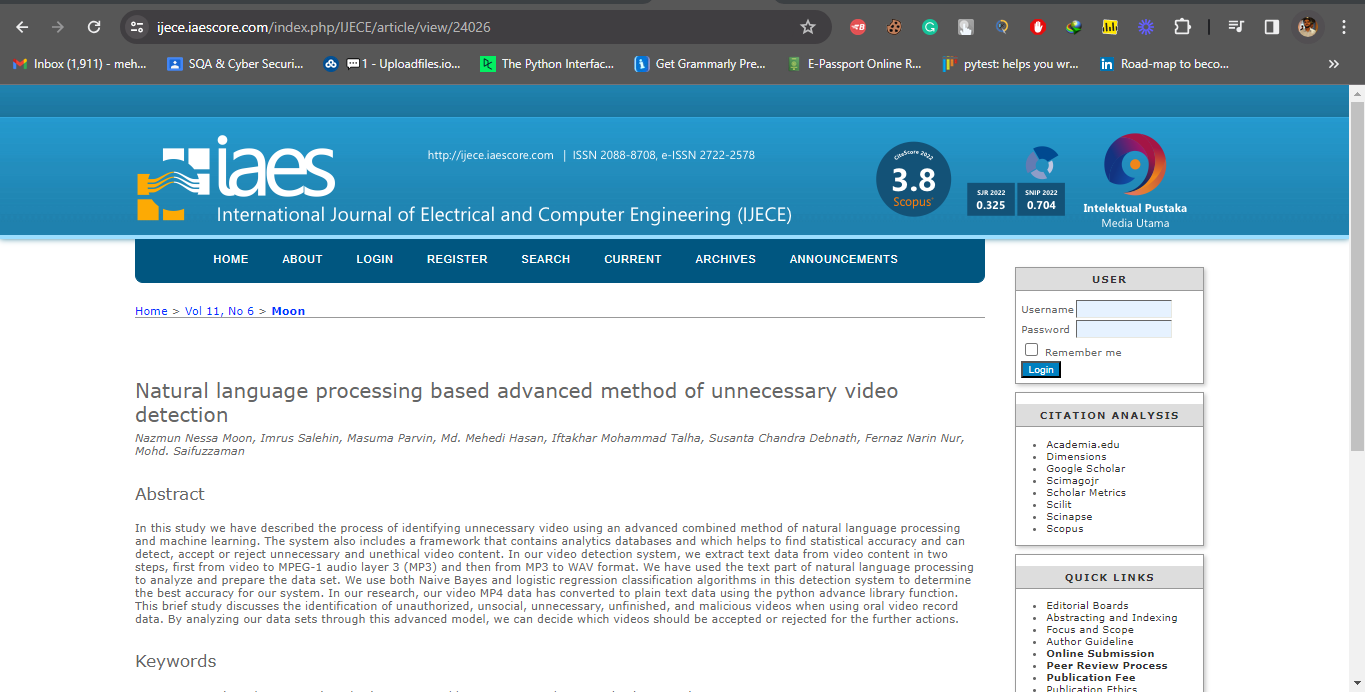
Task: Open the Dimensions citation link
Action: pos(1076,457)
